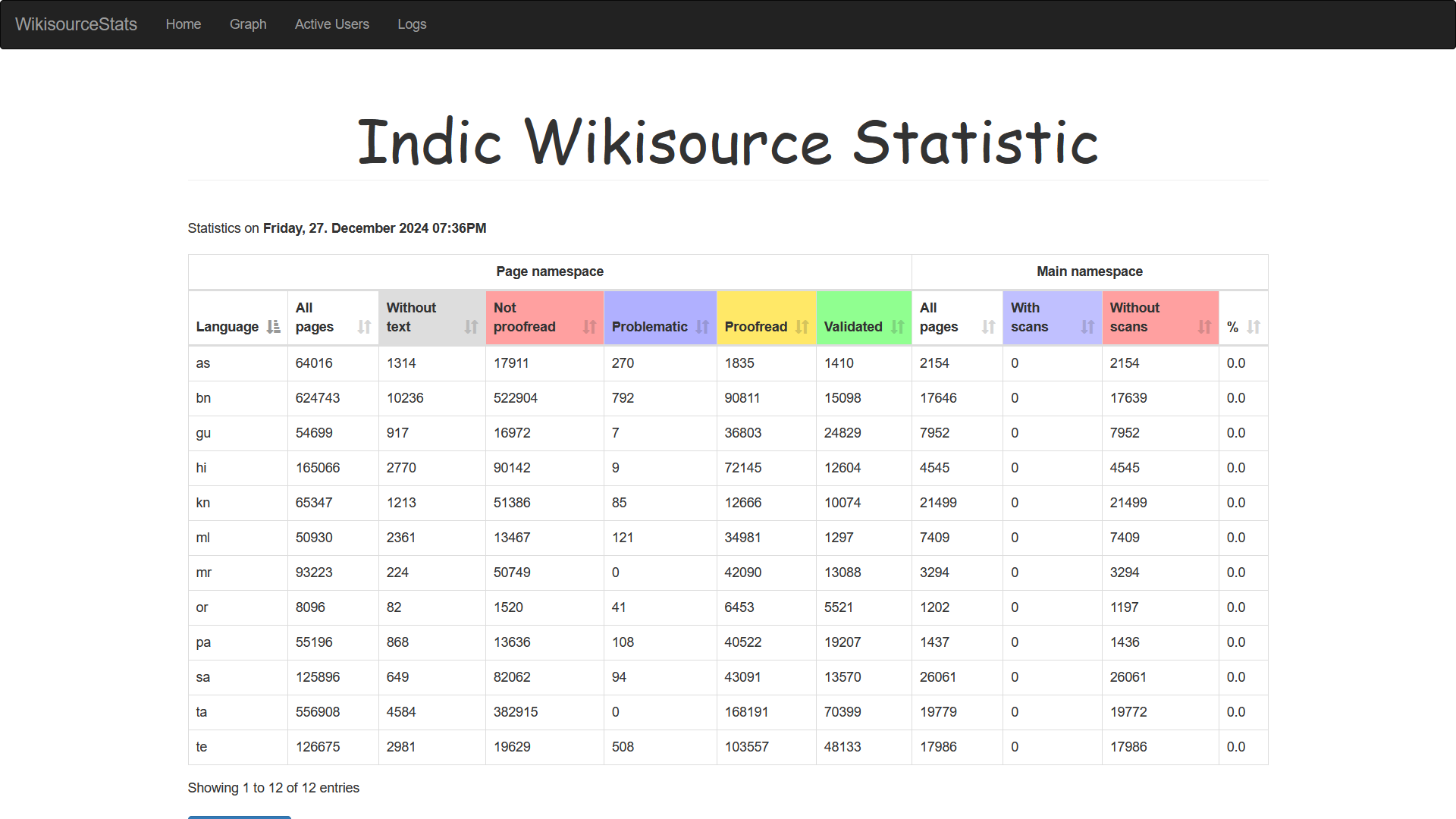Click the Without text sort icon
Screen dimensions: 1456x819
471,327
